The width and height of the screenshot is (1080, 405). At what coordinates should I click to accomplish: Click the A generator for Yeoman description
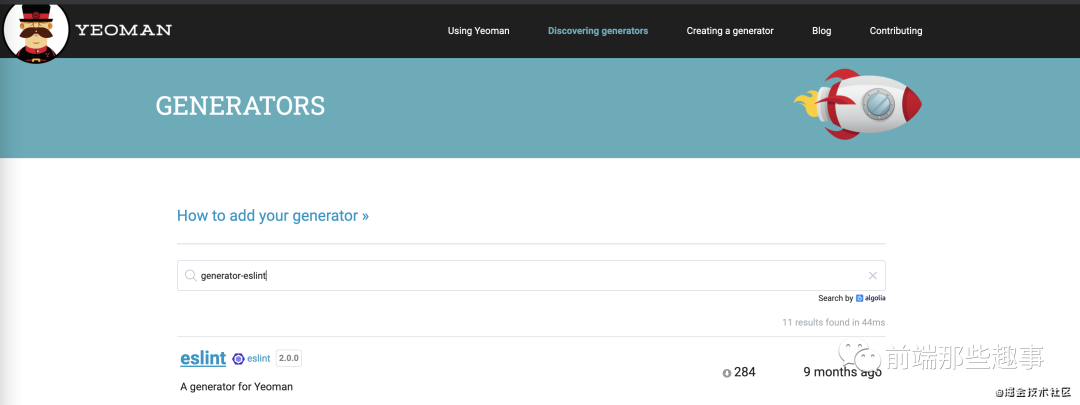pyautogui.click(x=236, y=386)
